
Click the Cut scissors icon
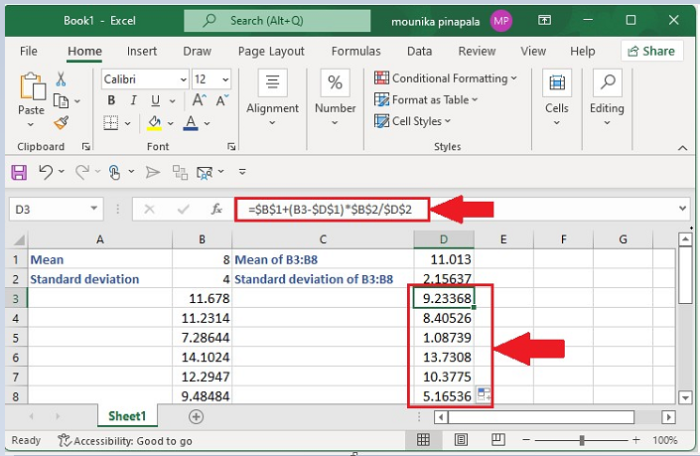pos(61,80)
